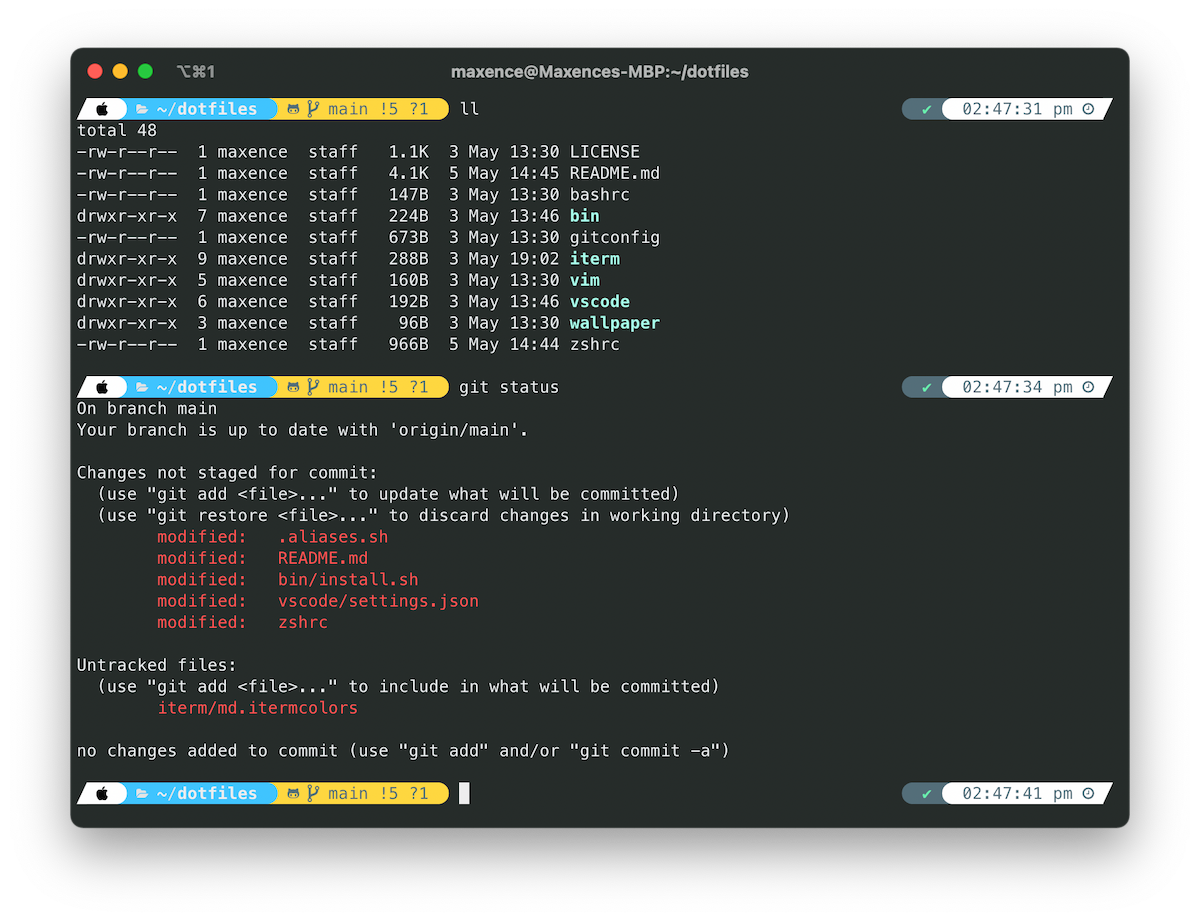Click the untracked iterm/md.itermcolors file
Screen dimensions: 1200x921
[258, 708]
